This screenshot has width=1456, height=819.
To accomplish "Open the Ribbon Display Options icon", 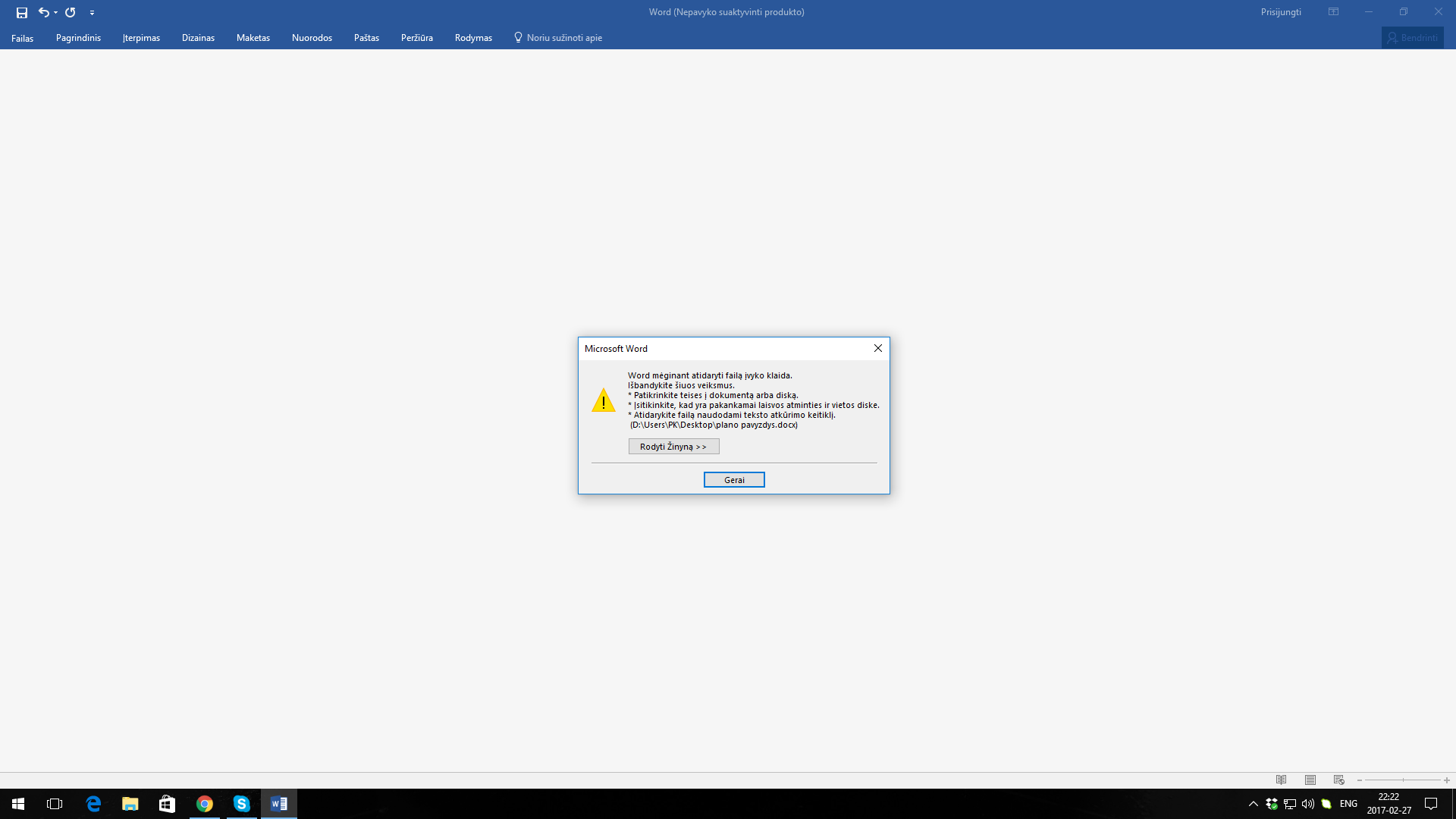I will click(1333, 12).
